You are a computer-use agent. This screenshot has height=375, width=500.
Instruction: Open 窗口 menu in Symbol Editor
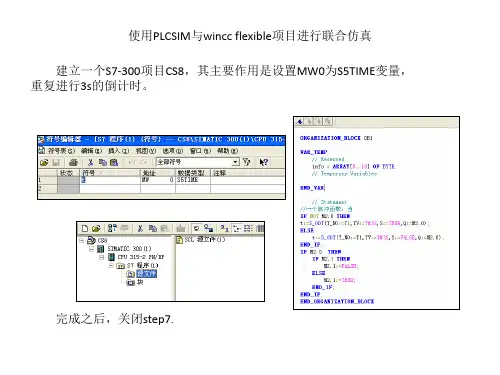coord(200,151)
